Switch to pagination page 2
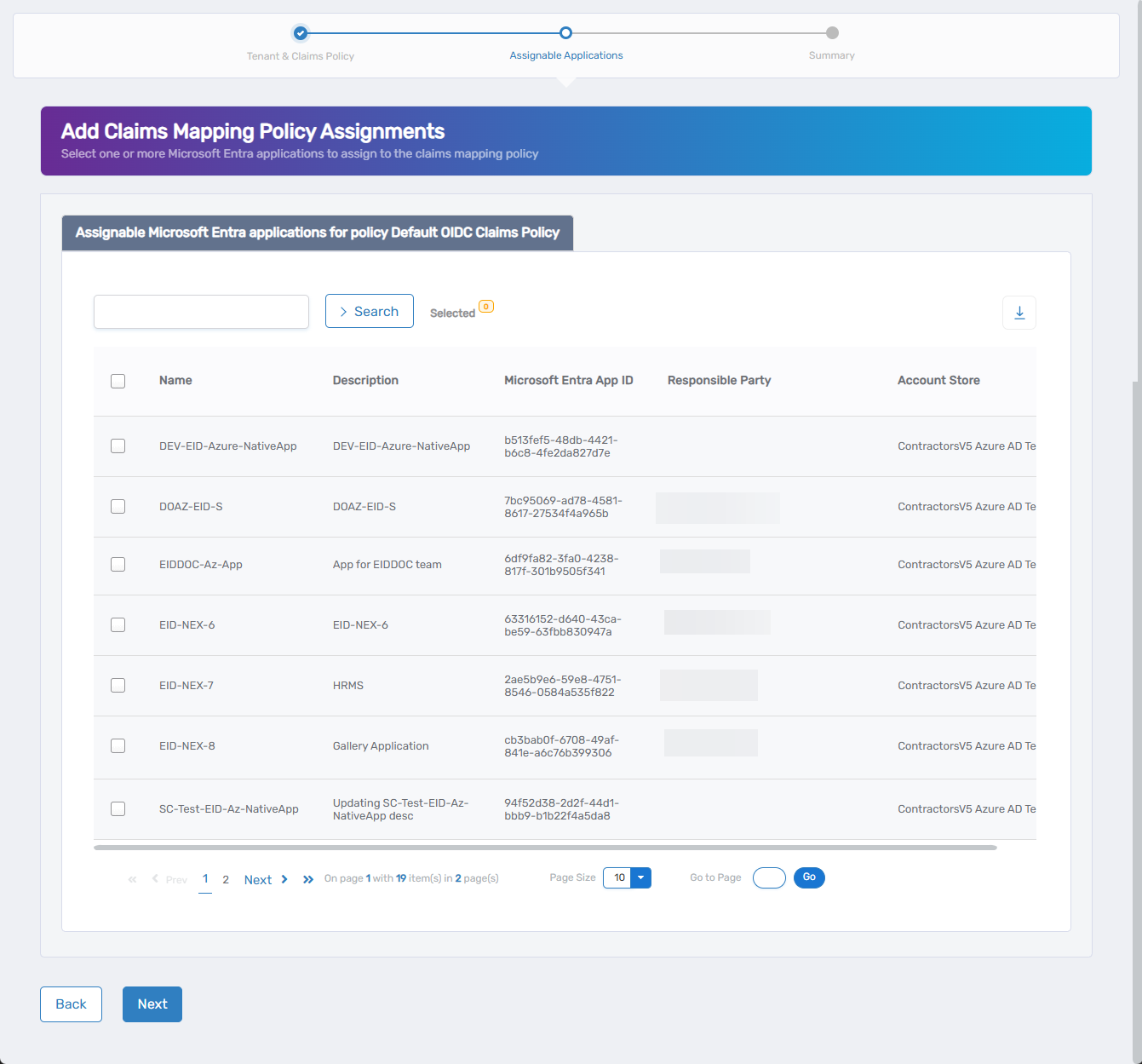The width and height of the screenshot is (1142, 1064). click(x=226, y=878)
